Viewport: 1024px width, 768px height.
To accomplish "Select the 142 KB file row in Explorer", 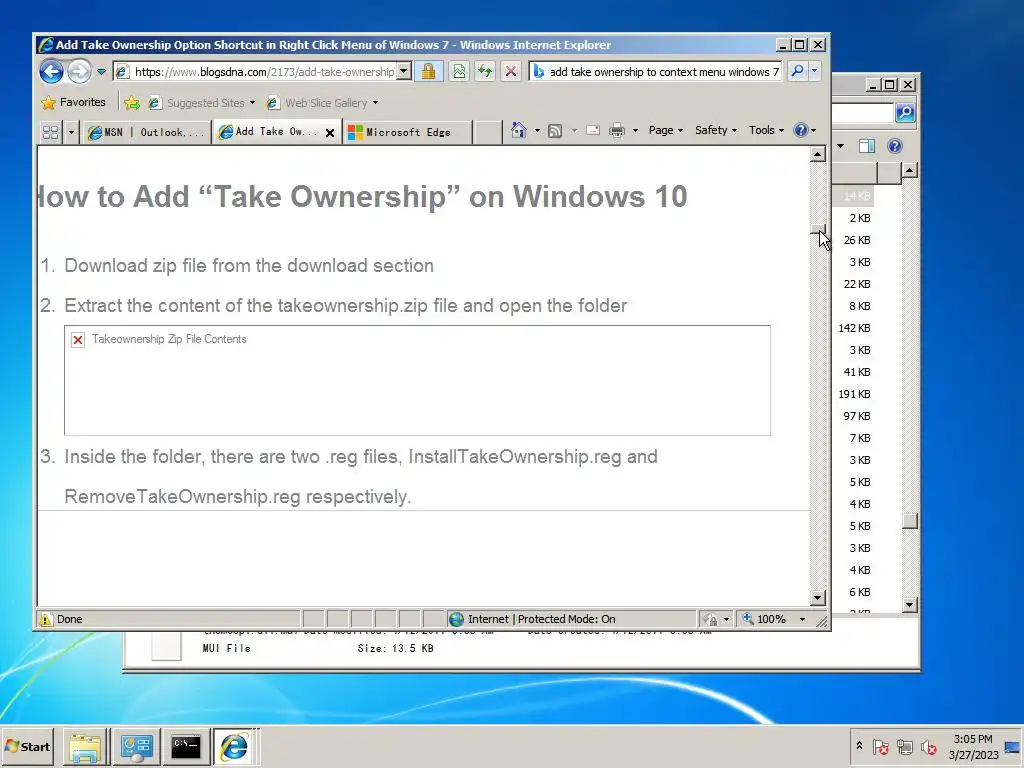I will pos(854,328).
